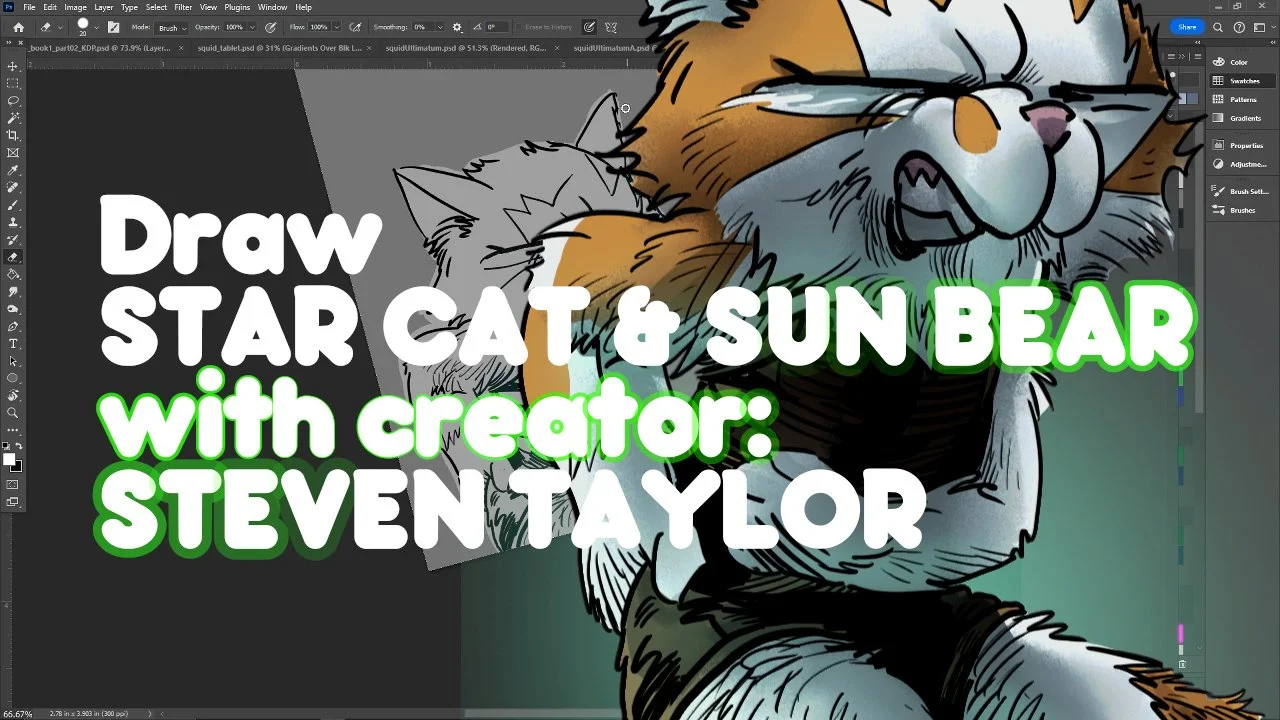Open the Image menu
The image size is (1280, 720).
tap(76, 7)
